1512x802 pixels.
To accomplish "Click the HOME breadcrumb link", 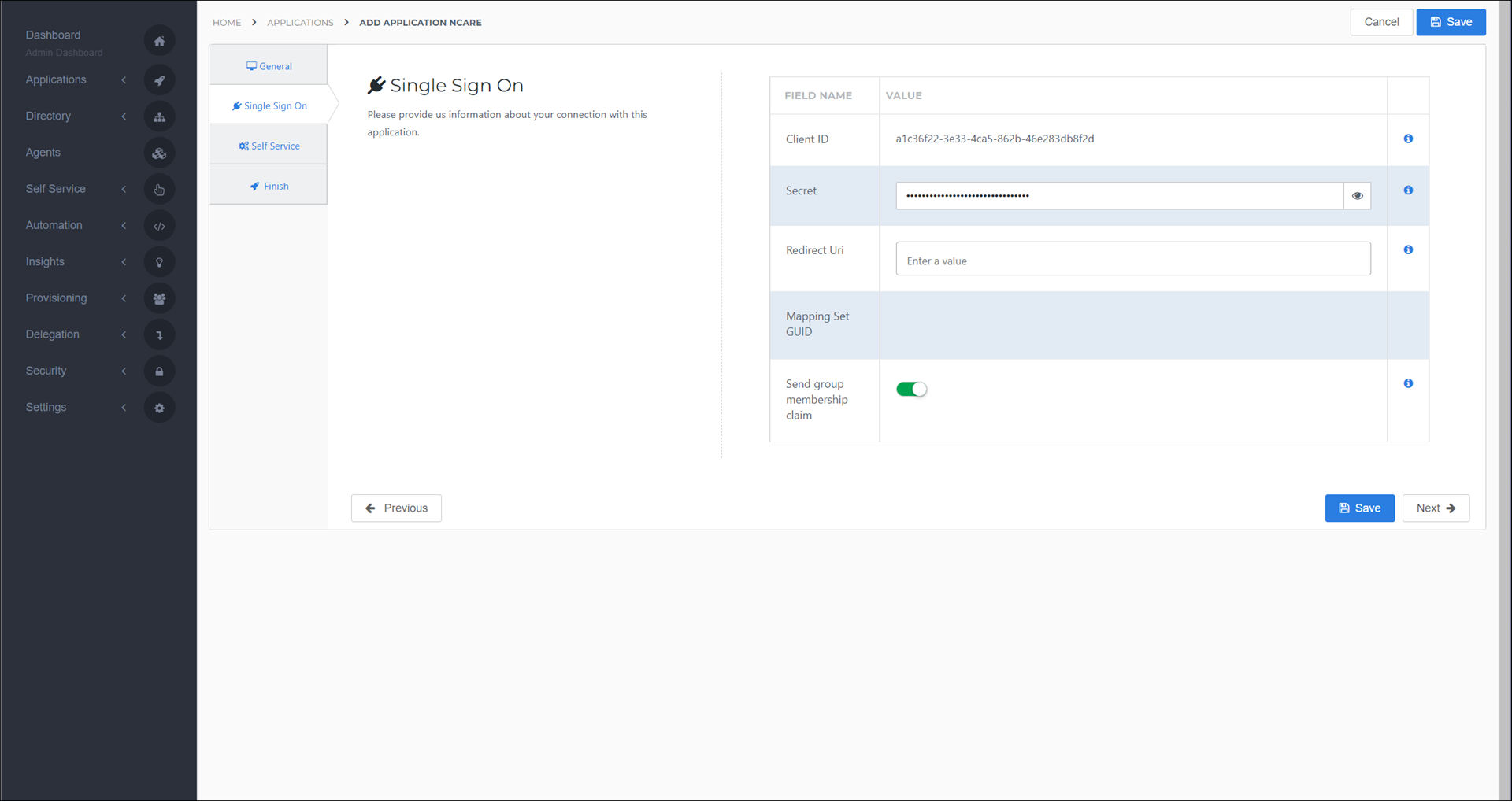I will (227, 23).
